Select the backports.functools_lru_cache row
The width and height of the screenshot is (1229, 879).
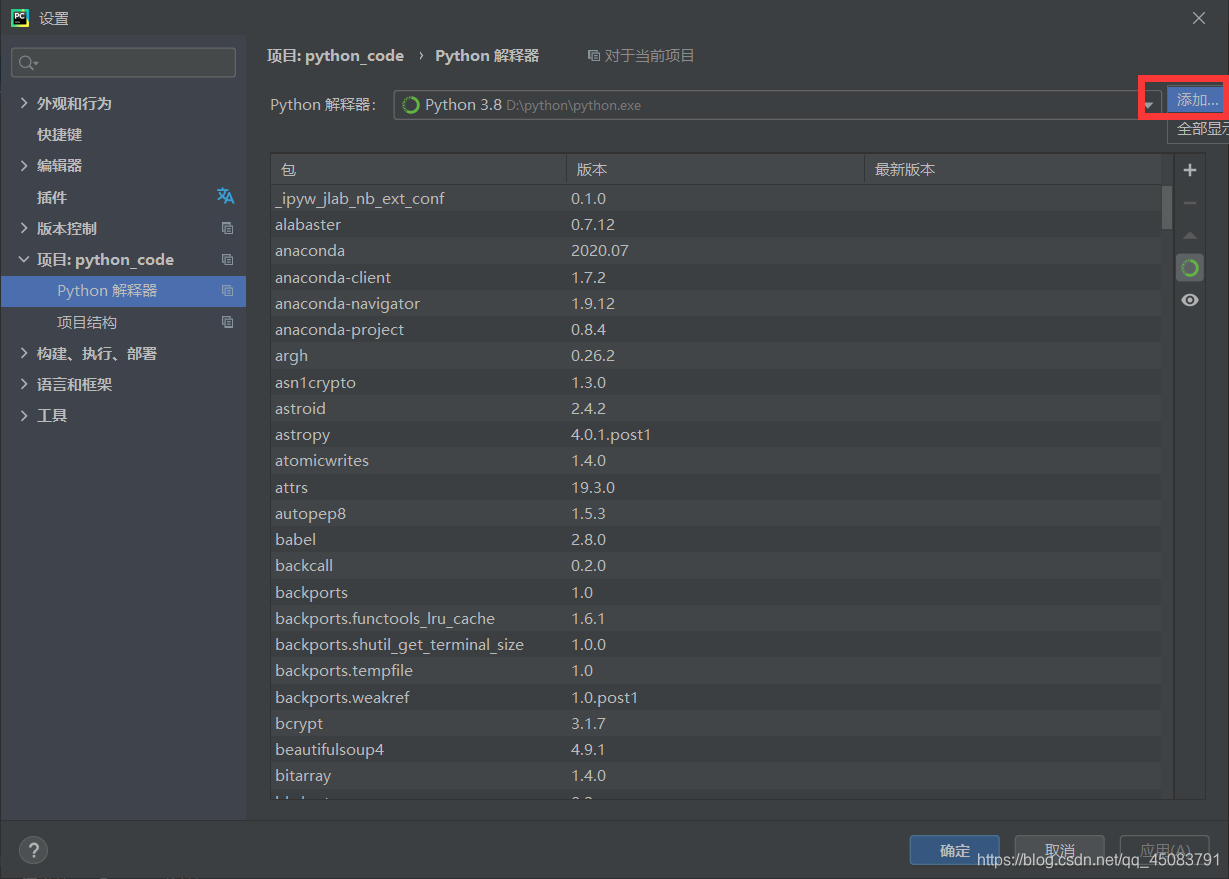click(x=716, y=618)
